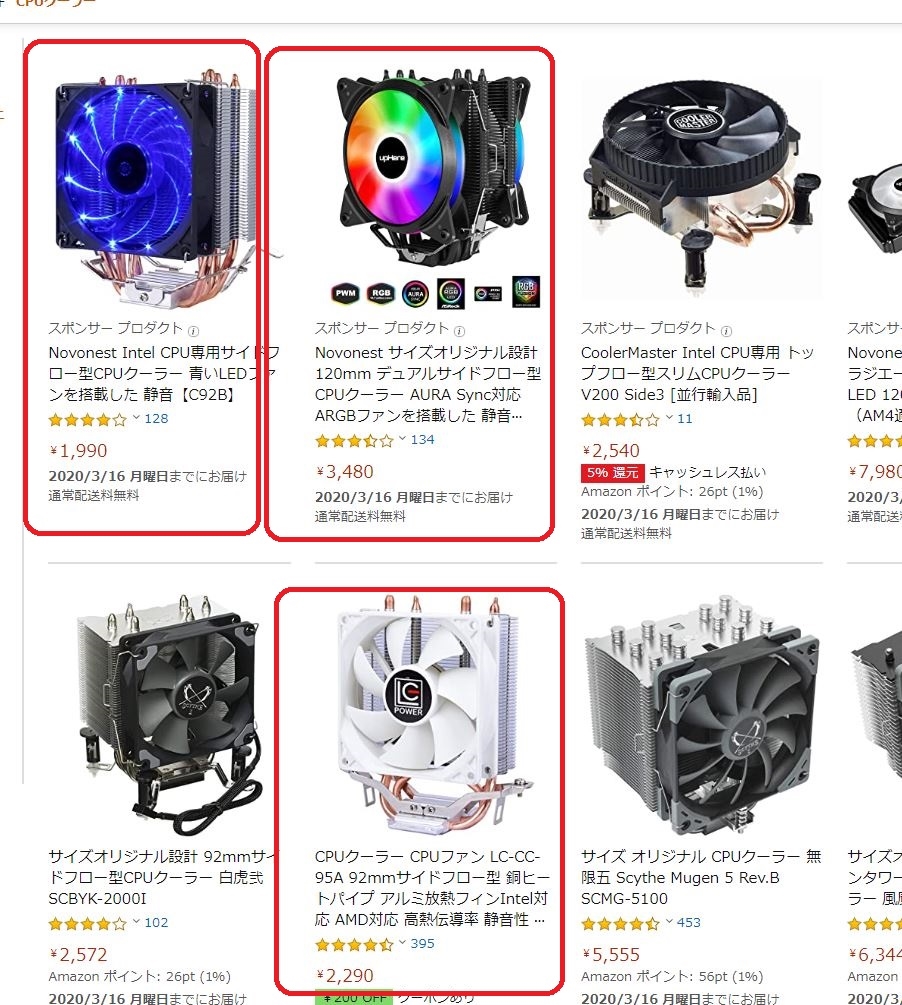Click Scythe Mugen 5 star rating

tap(620, 924)
